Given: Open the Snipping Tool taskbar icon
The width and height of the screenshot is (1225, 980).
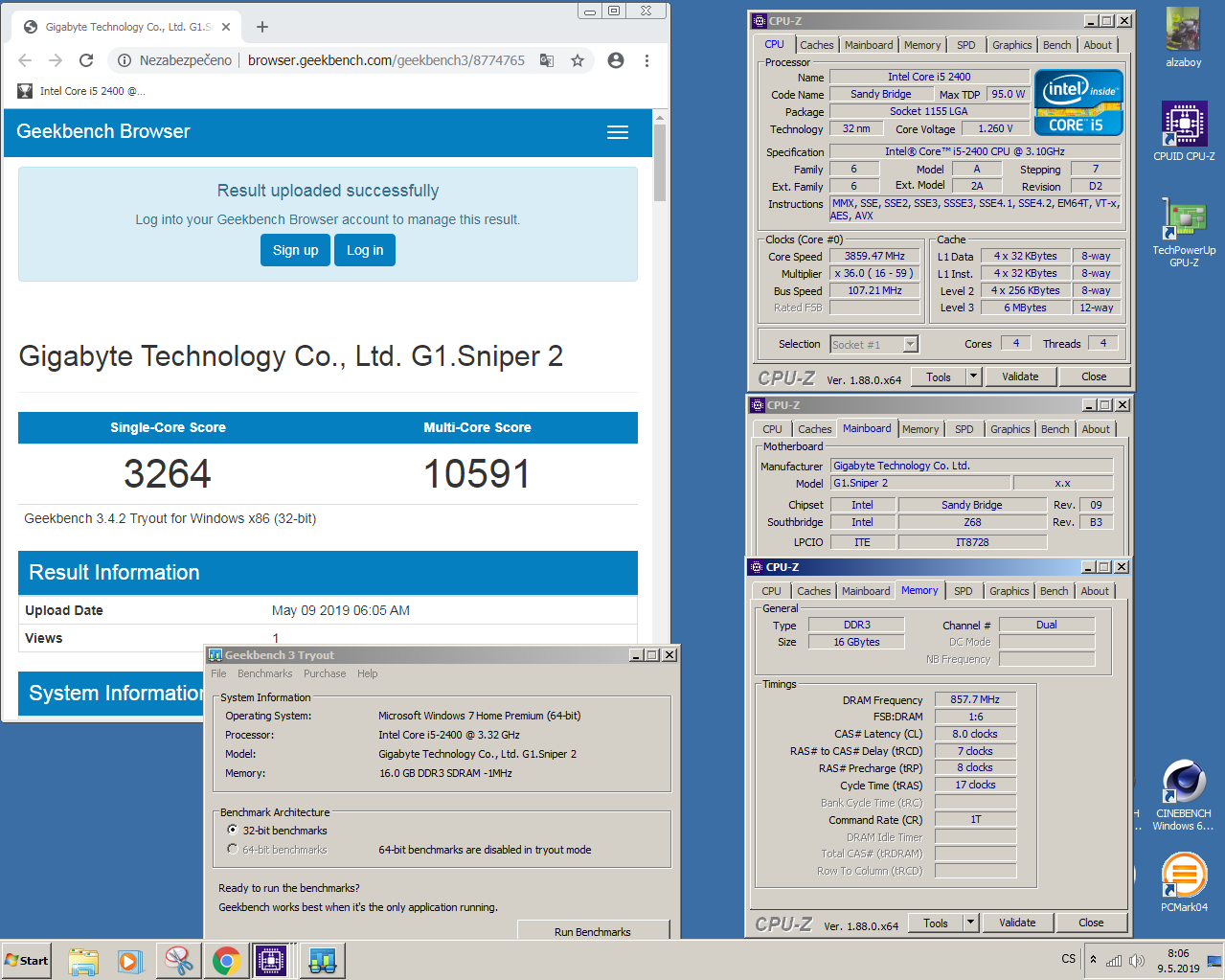Looking at the screenshot, I should (178, 960).
